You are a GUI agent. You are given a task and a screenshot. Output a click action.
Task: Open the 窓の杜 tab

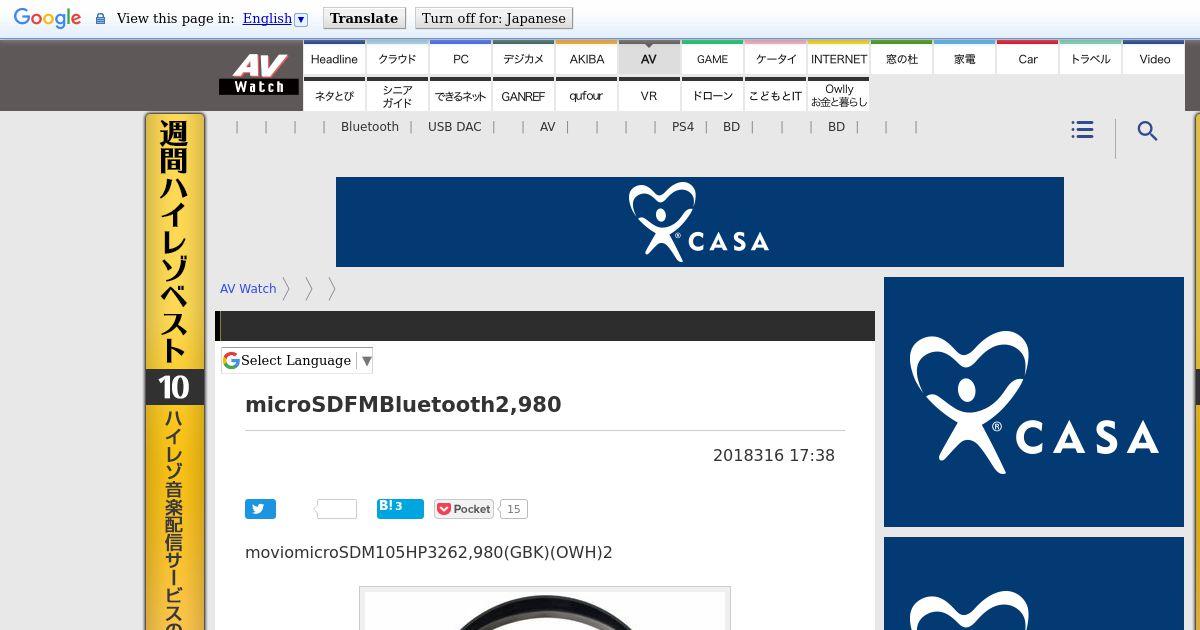coord(901,58)
